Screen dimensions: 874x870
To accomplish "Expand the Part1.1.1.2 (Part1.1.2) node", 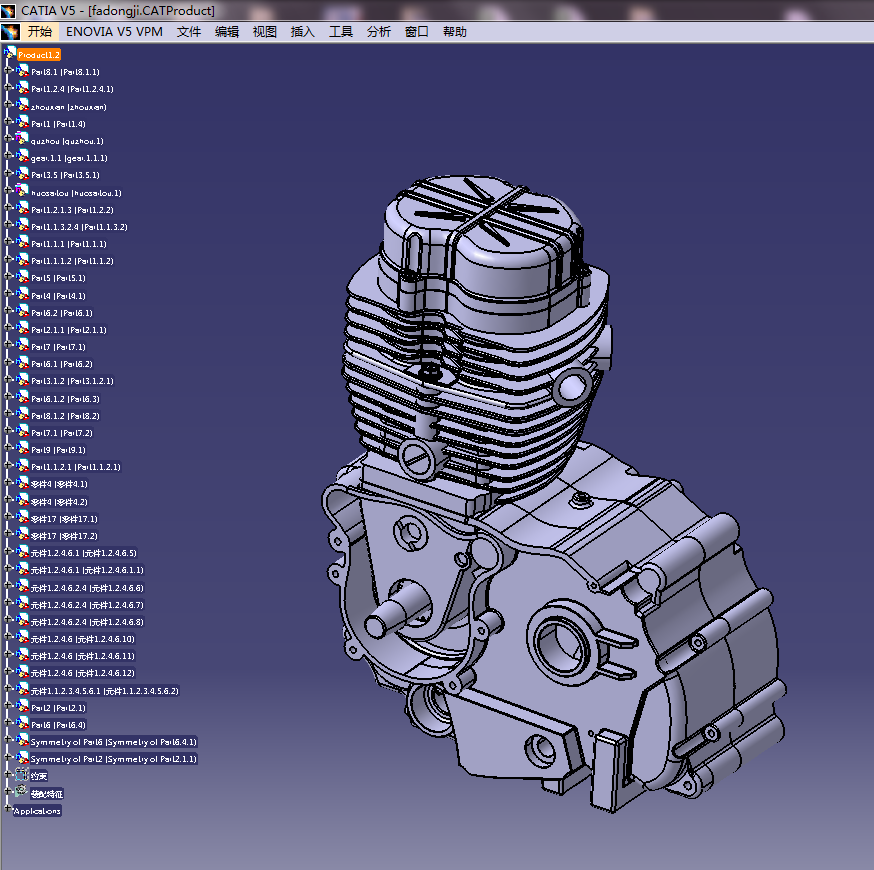I will [8, 259].
